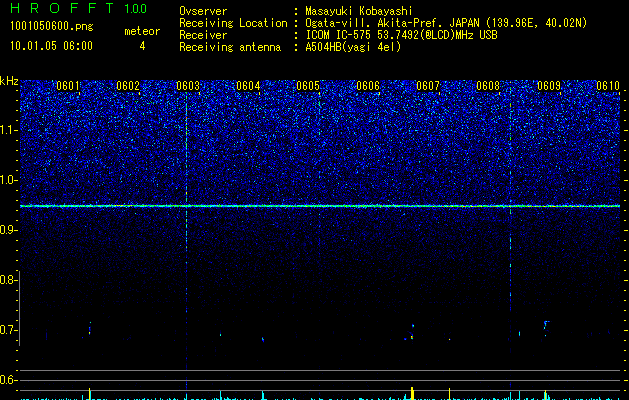Click the meteor count value 4
629x400 pixels.
coord(142,46)
